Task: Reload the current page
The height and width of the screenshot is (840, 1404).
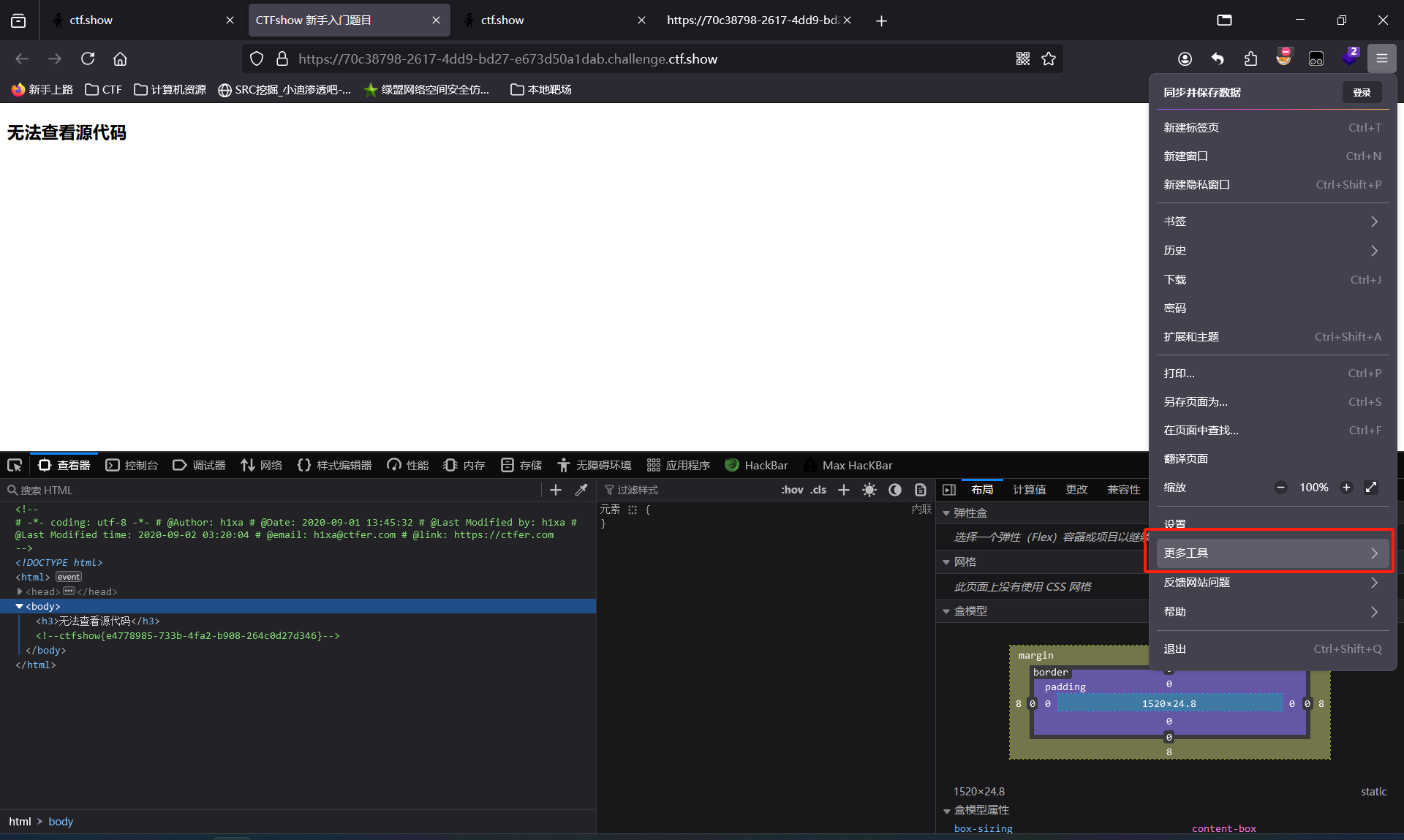Action: (x=88, y=58)
